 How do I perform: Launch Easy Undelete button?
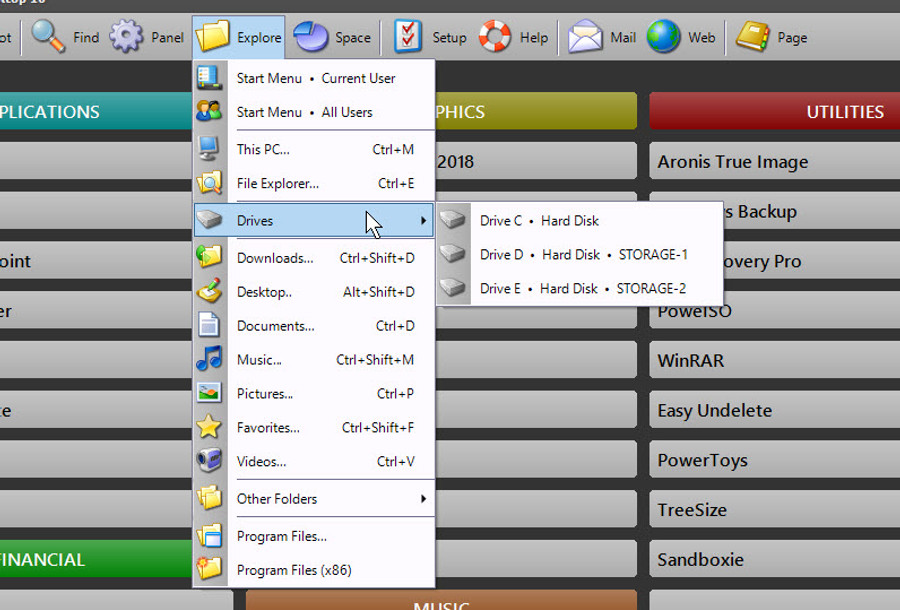point(774,410)
